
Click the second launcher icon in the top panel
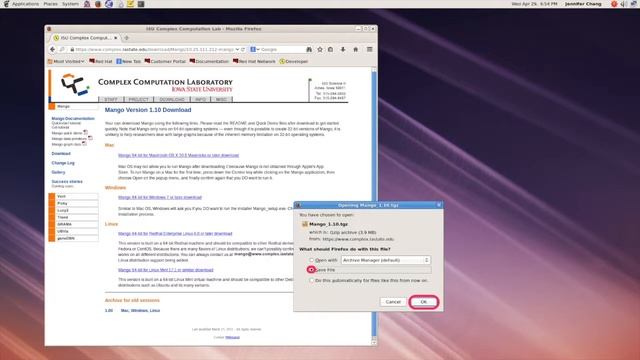pyautogui.click(x=98, y=4)
